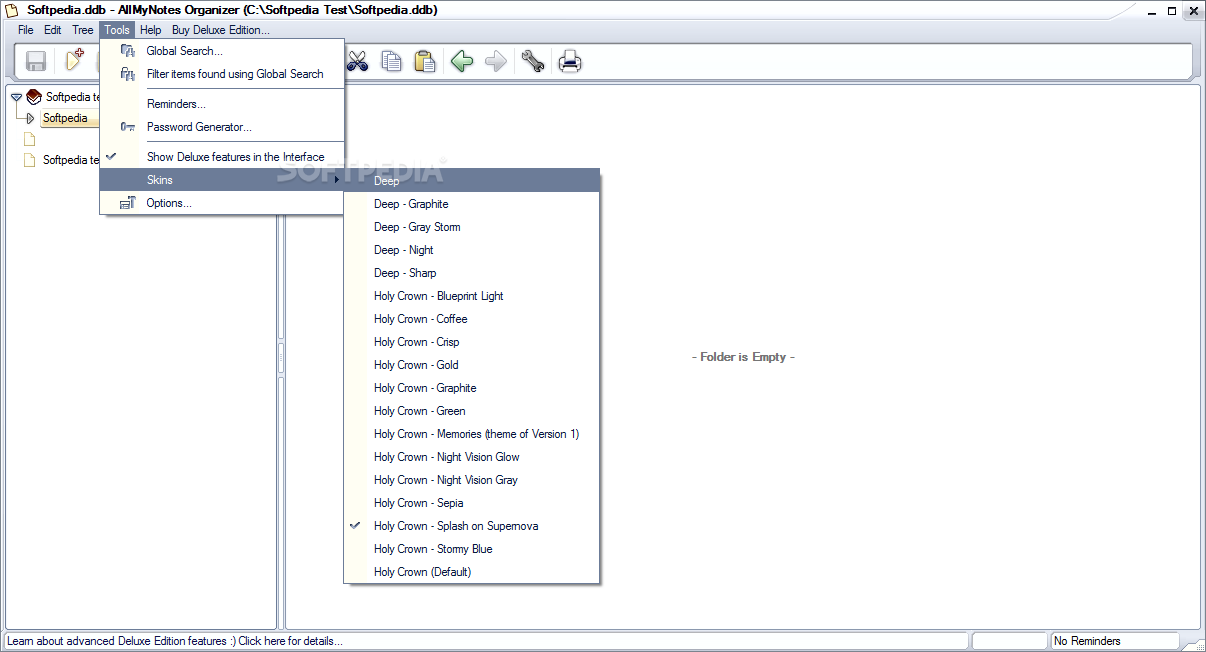The width and height of the screenshot is (1206, 652).
Task: Click the Folder is Empty message
Action: (743, 357)
